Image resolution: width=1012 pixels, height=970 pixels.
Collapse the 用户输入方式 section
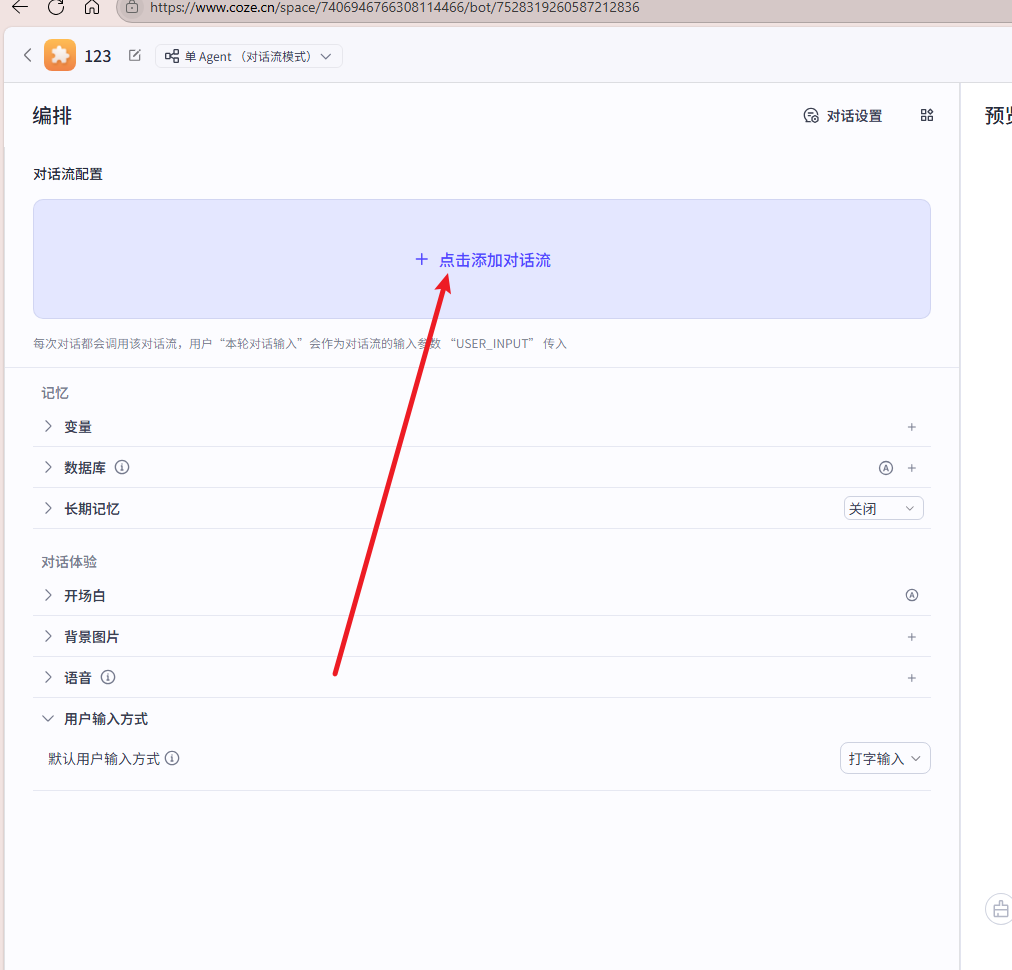48,719
